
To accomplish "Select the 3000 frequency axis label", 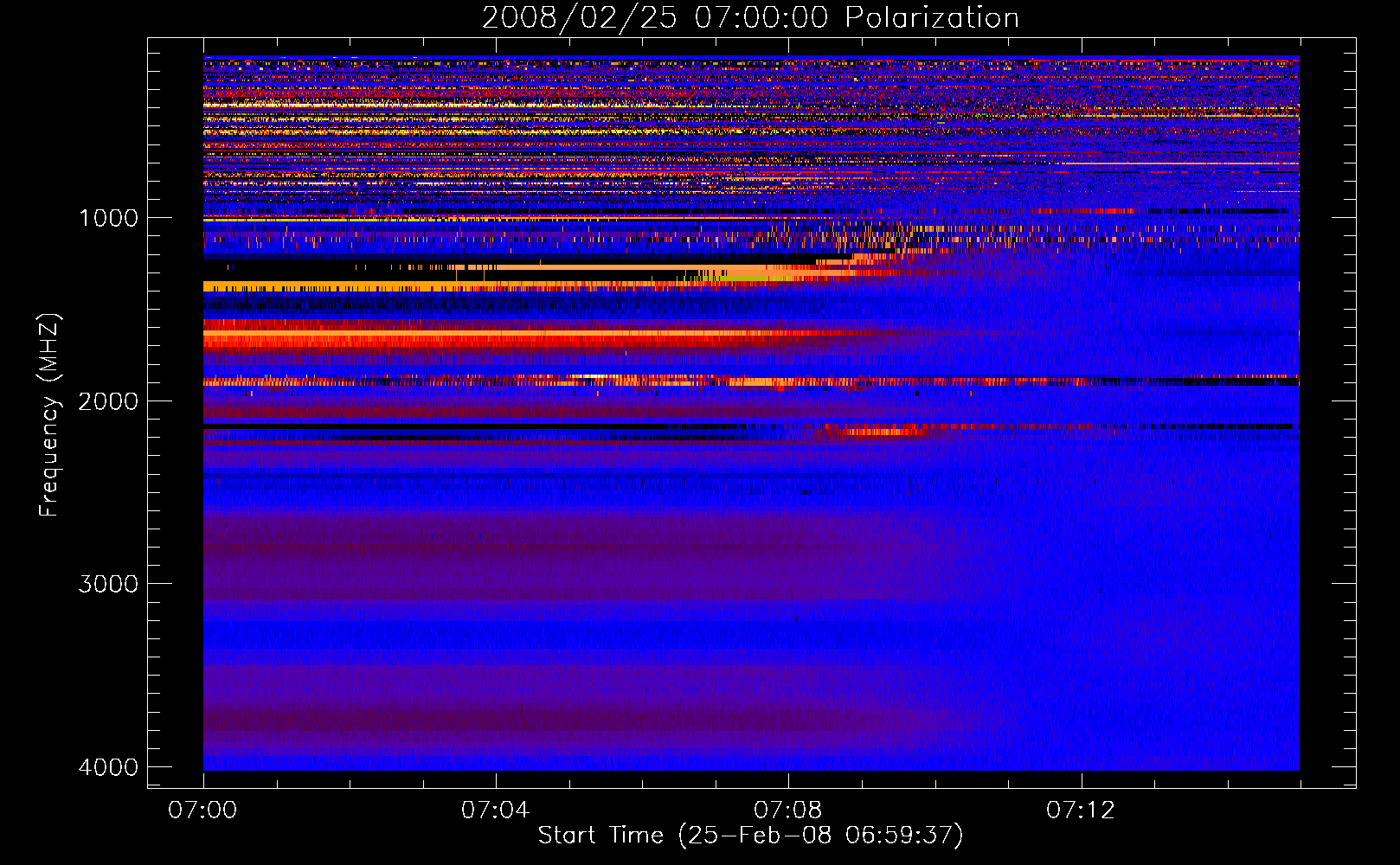I will [x=108, y=584].
